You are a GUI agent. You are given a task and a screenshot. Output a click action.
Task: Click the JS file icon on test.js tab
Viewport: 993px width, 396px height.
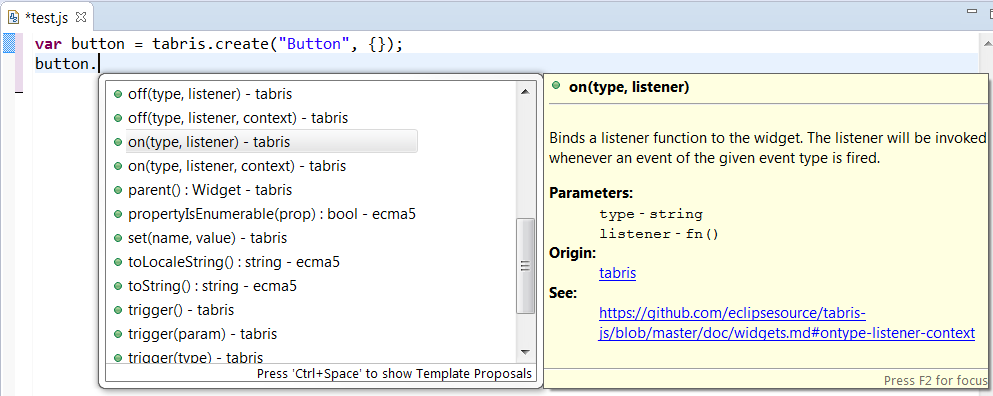click(x=13, y=17)
